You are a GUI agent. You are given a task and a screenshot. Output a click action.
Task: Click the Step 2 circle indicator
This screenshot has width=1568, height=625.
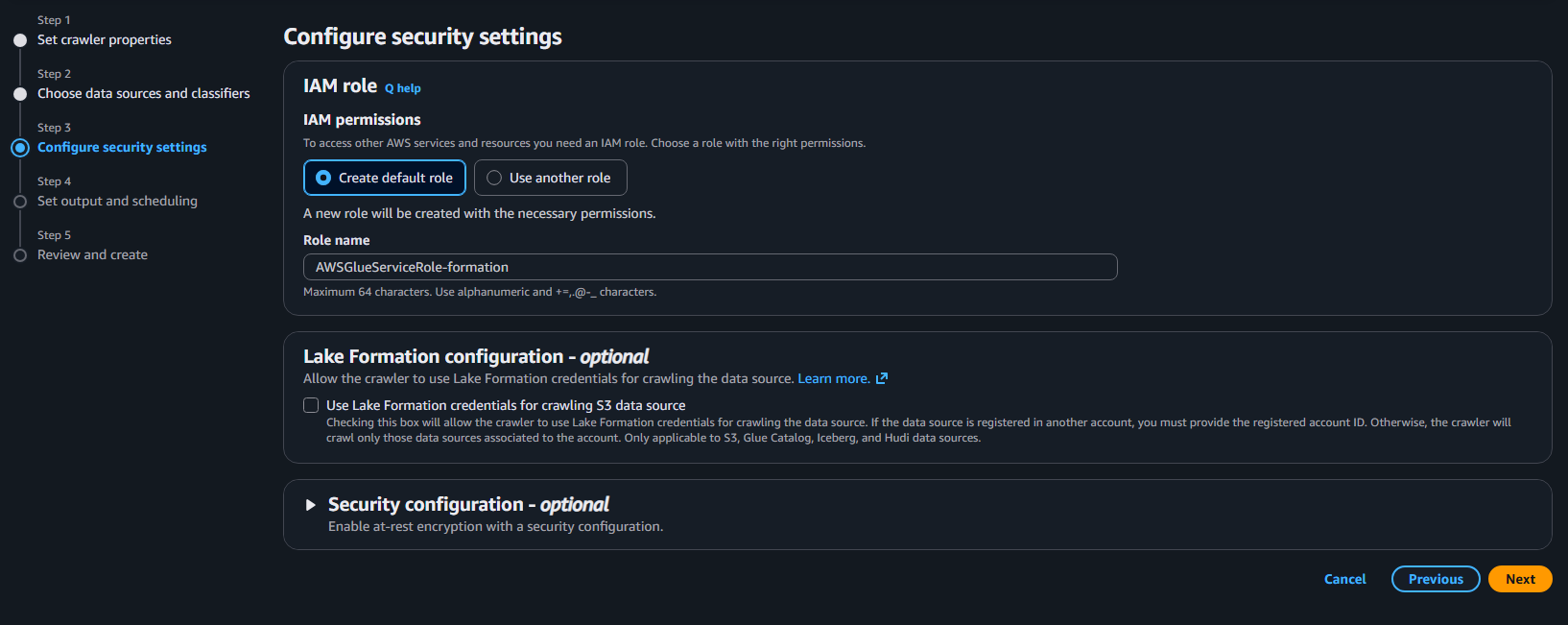pos(20,94)
